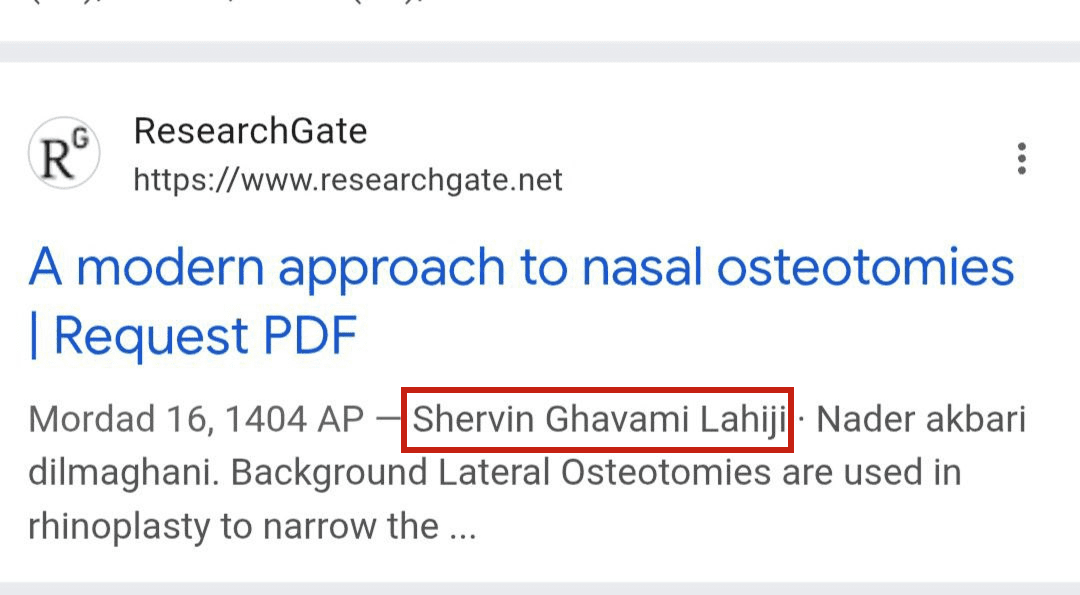The width and height of the screenshot is (1080, 595).
Task: Click the gray divider below the snippet
Action: 540,587
